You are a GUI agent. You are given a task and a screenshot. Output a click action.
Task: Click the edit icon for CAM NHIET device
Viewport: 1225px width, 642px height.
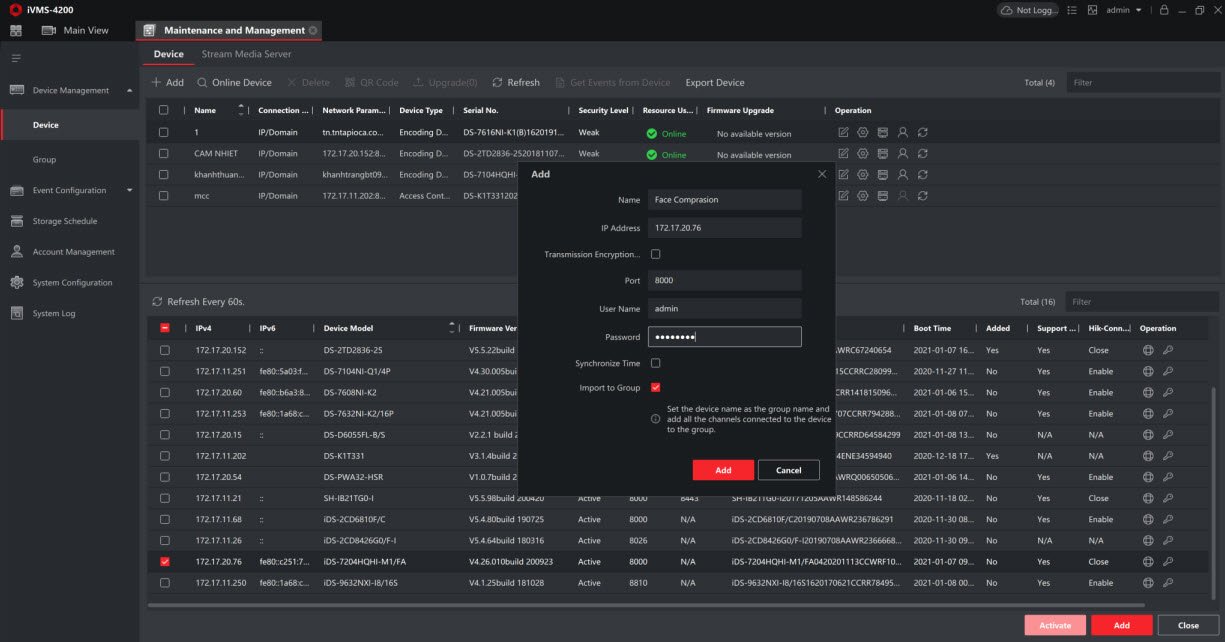tap(843, 154)
